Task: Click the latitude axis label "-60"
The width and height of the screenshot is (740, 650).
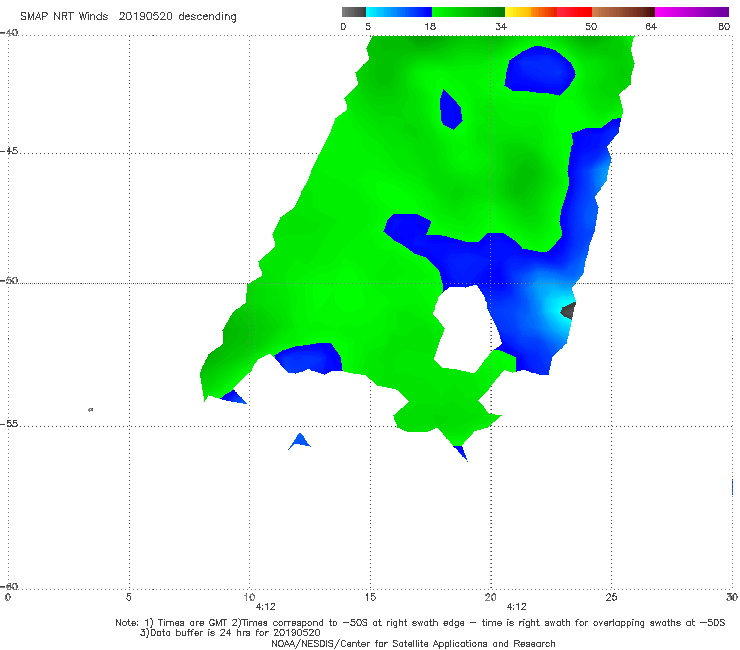Action: point(9,586)
